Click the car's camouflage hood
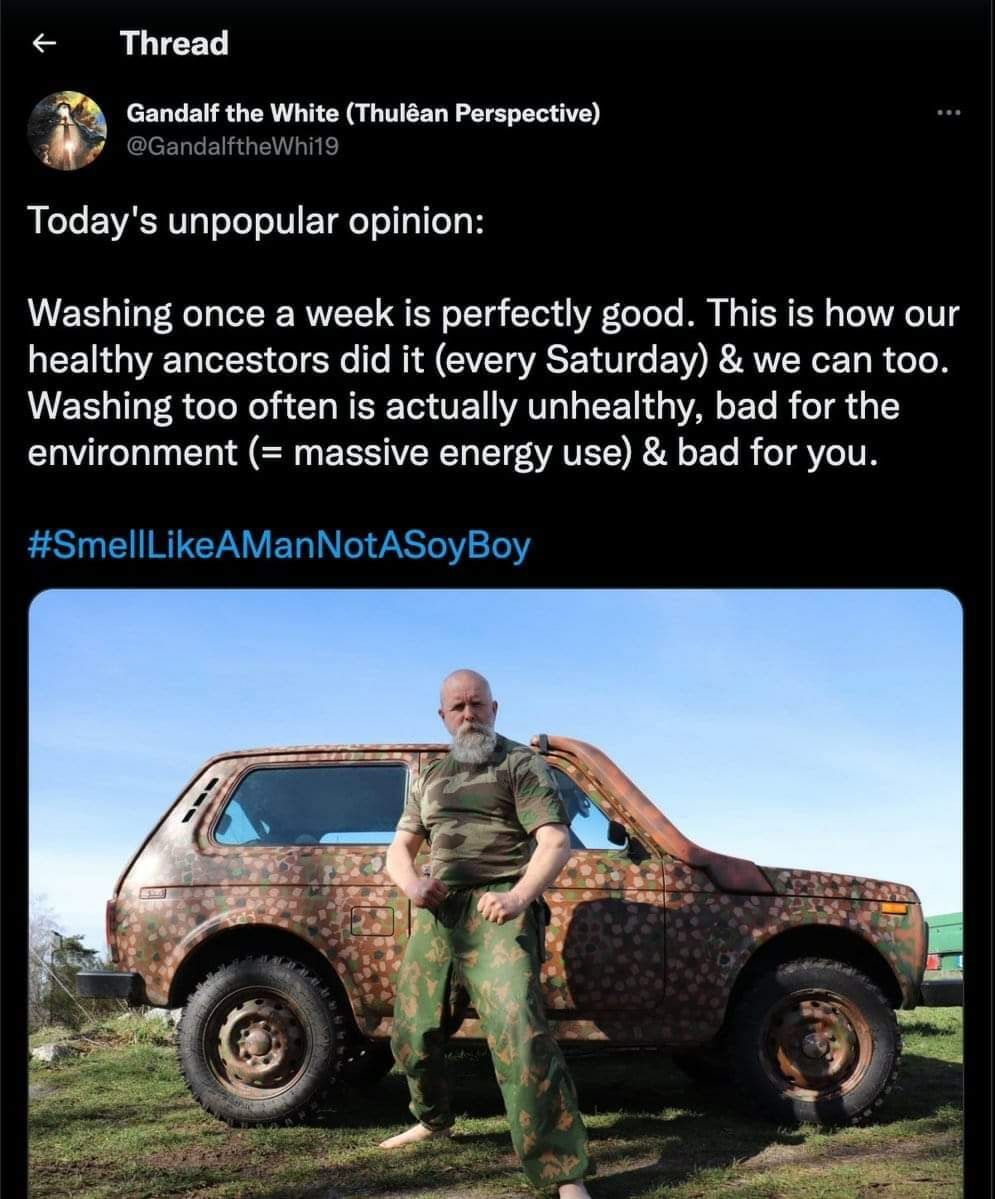995x1199 pixels. click(x=840, y=885)
